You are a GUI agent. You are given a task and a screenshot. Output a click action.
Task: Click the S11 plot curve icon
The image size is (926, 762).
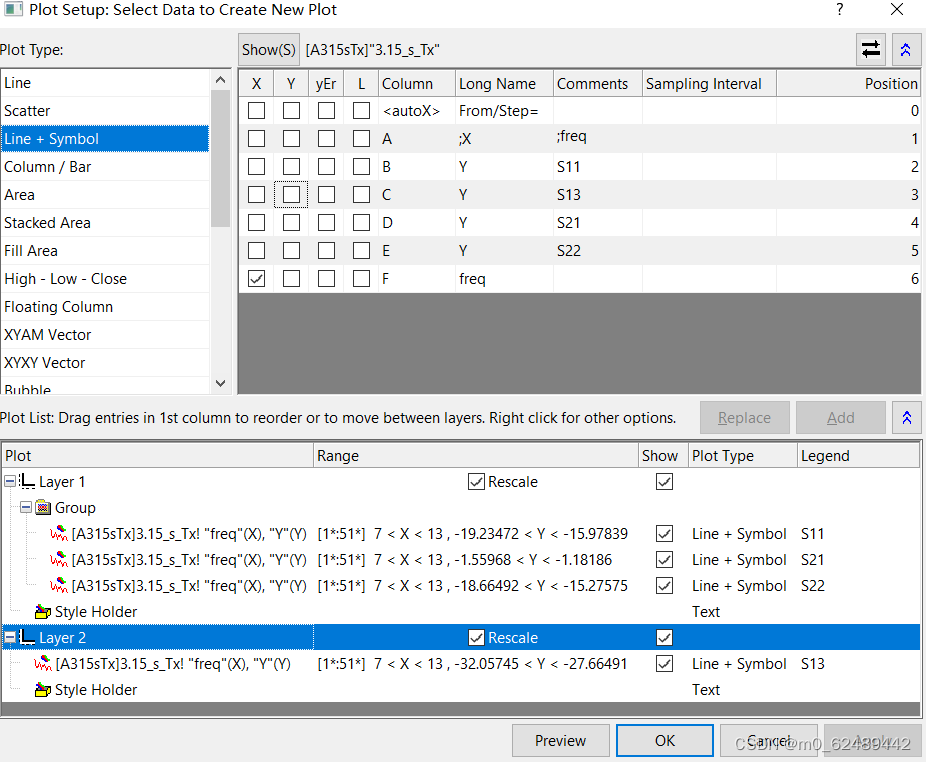[58, 533]
